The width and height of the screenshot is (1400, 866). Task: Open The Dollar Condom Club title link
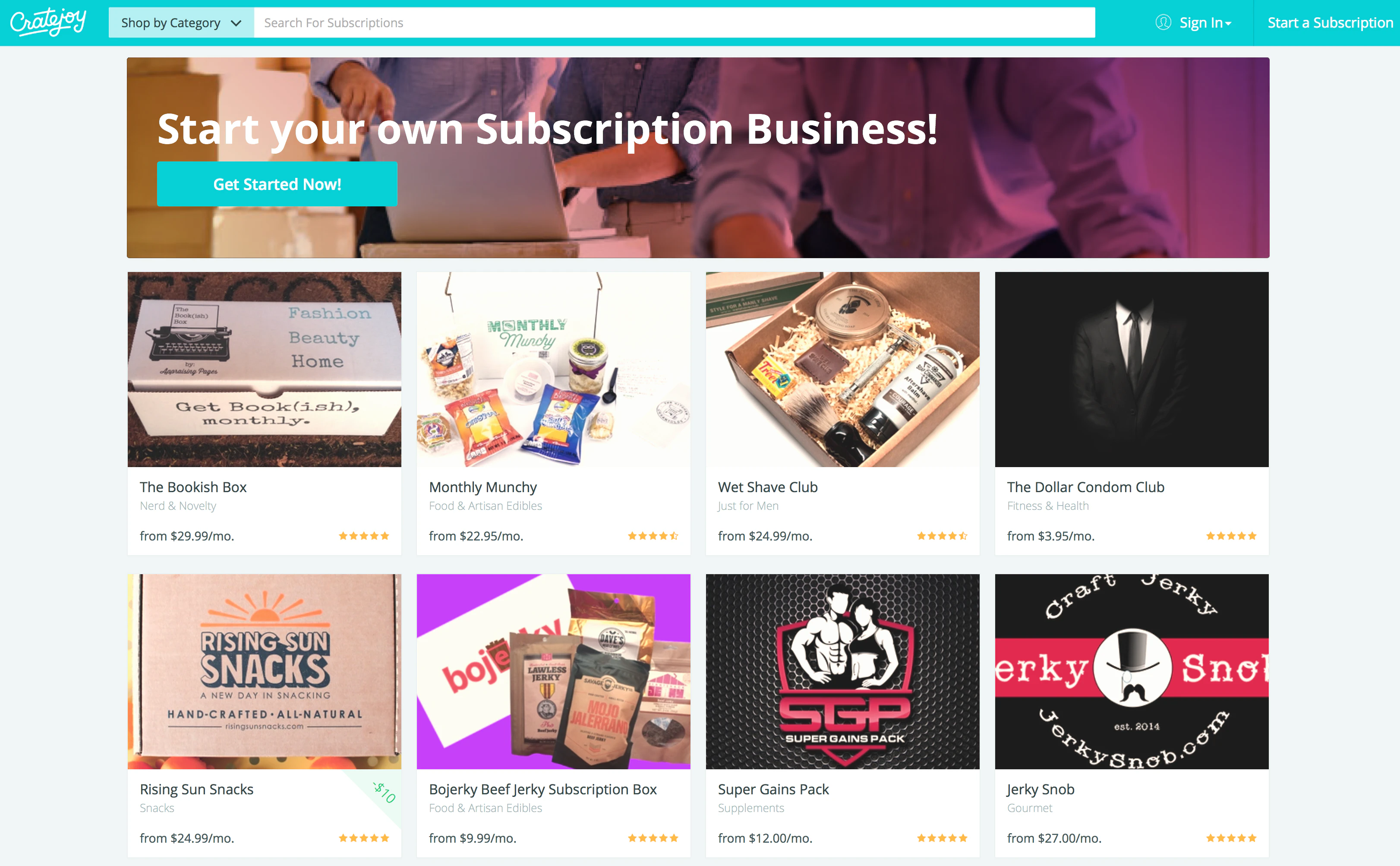tap(1086, 487)
